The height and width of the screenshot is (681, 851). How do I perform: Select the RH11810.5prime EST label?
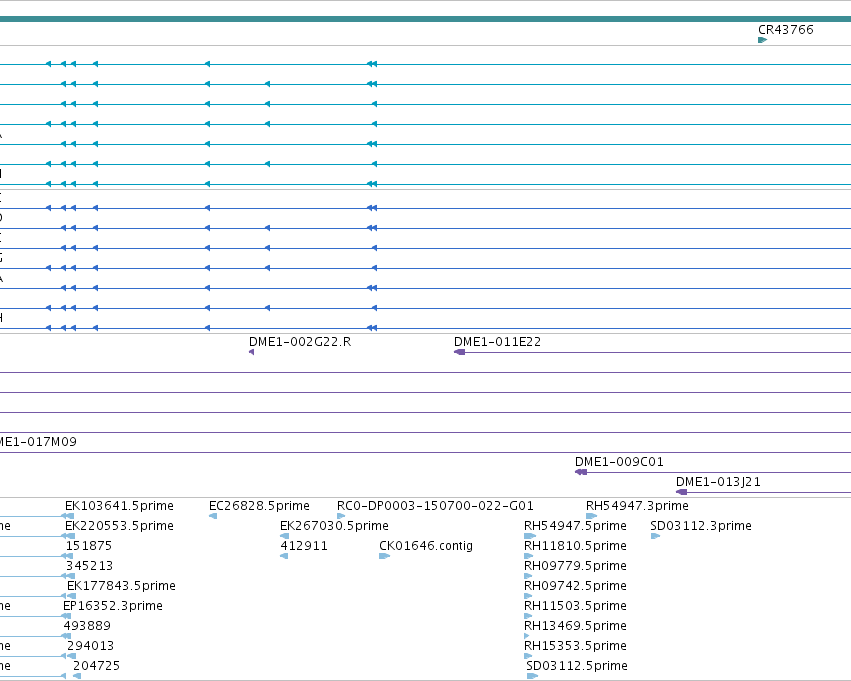click(x=575, y=546)
